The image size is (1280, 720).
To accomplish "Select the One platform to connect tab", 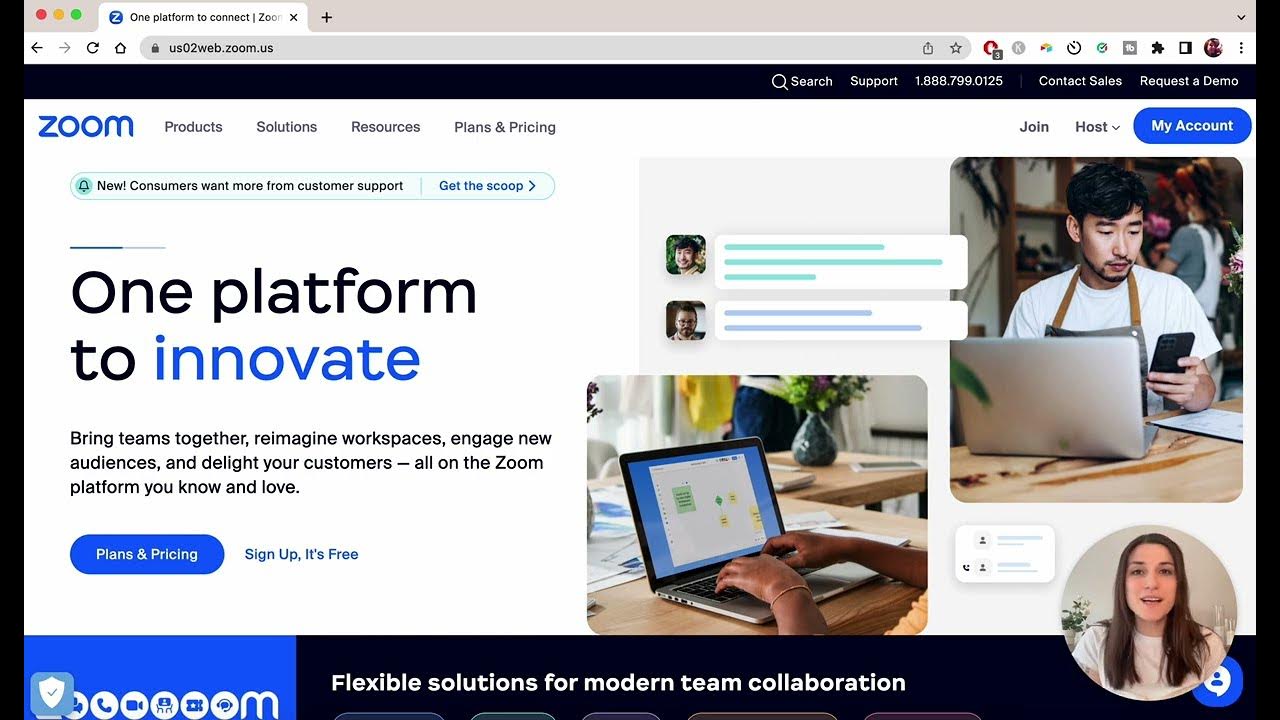I will pos(203,17).
